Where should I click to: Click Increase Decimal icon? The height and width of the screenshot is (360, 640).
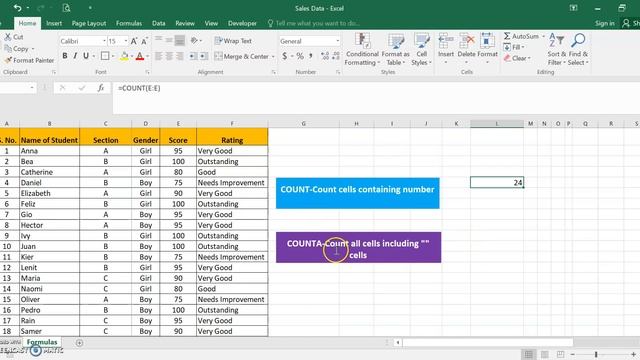tap(325, 56)
